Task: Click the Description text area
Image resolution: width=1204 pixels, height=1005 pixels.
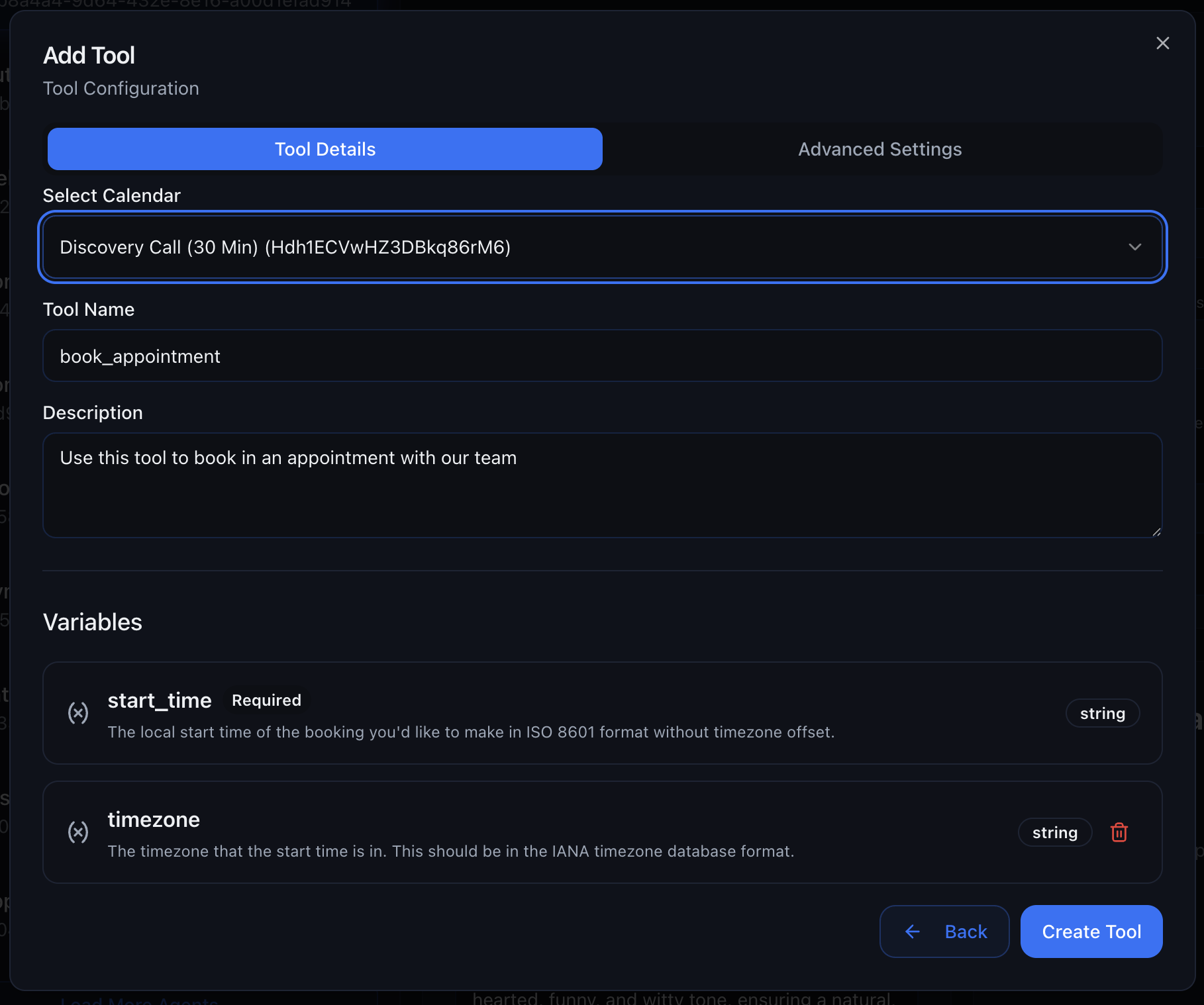Action: (601, 485)
